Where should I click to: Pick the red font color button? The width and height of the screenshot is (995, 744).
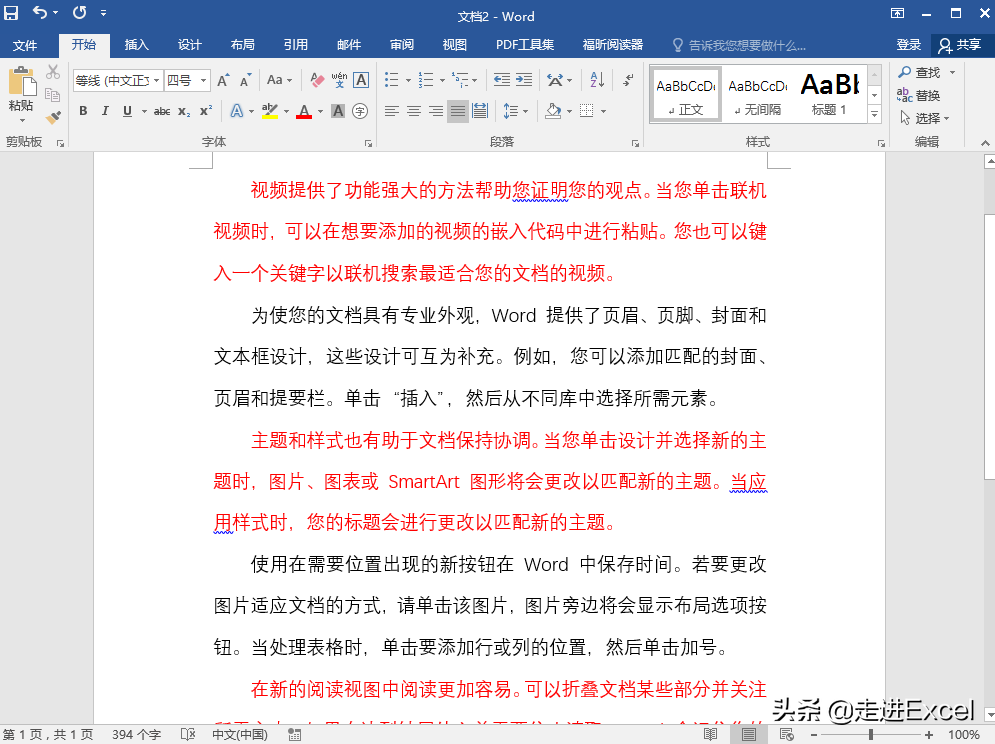tap(304, 112)
